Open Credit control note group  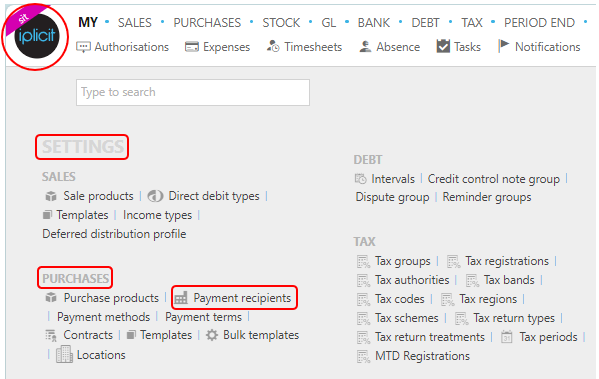(494, 178)
